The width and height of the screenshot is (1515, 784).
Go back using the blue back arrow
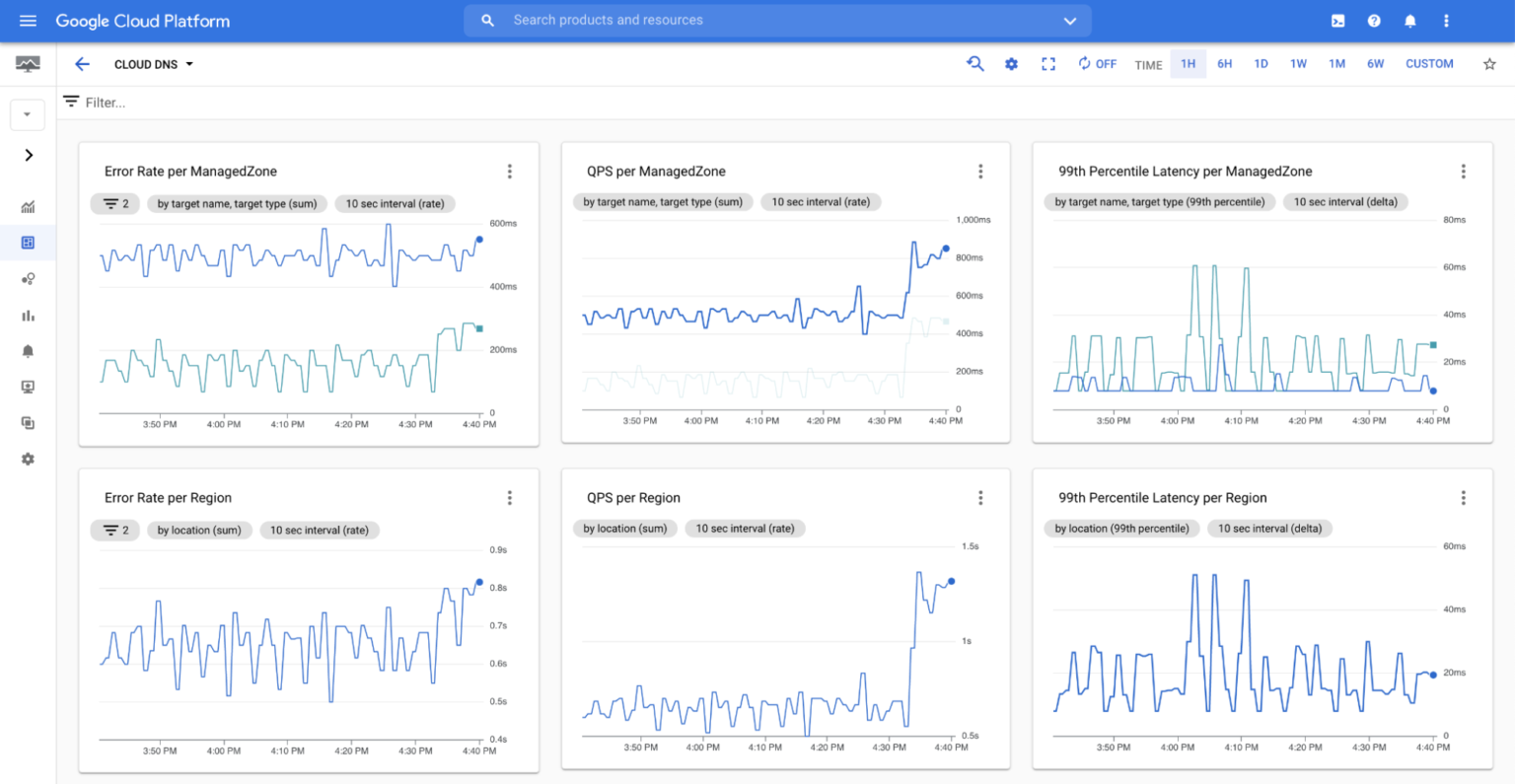(x=82, y=64)
